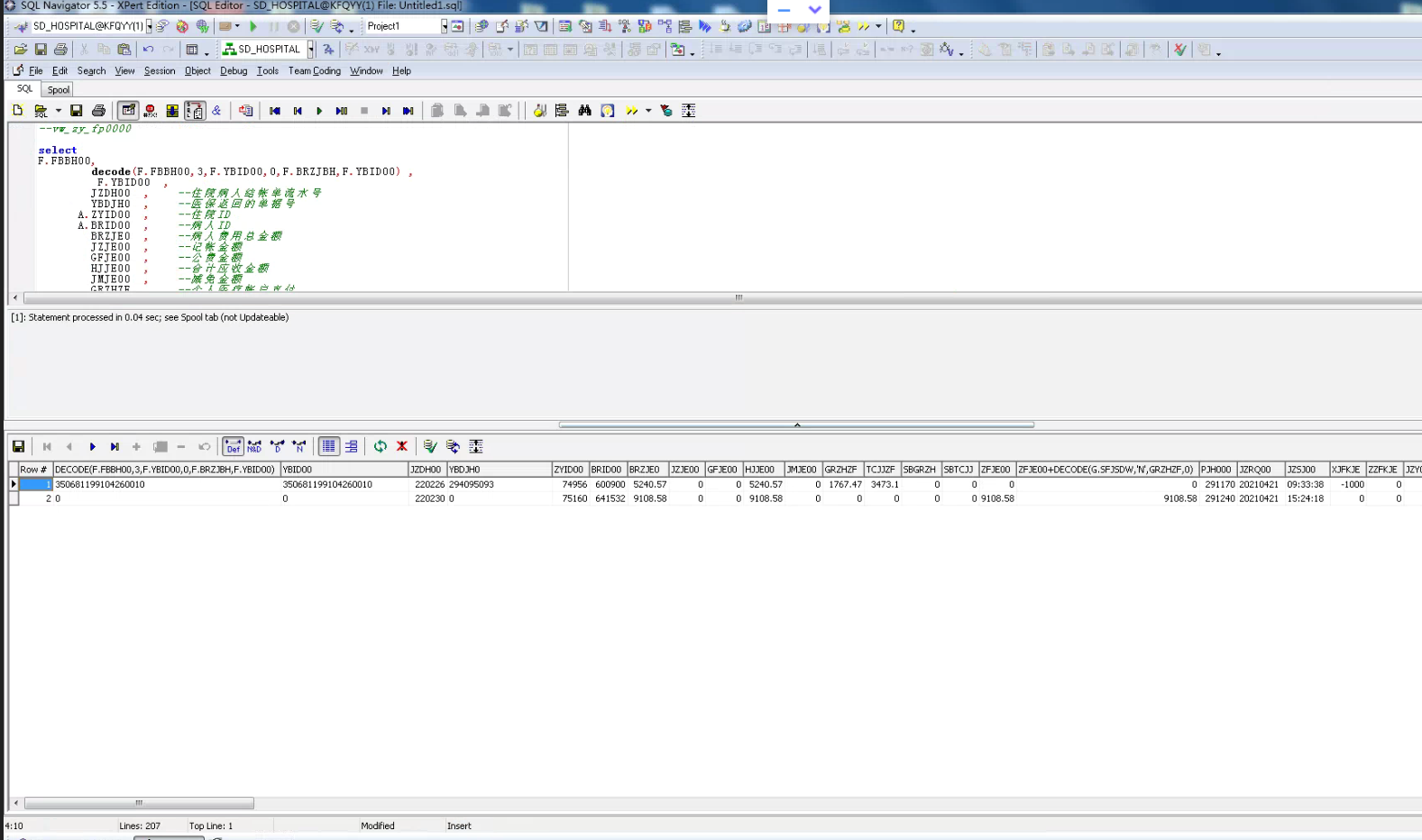Click the results grid horizontal scrollbar thumb

point(139,803)
